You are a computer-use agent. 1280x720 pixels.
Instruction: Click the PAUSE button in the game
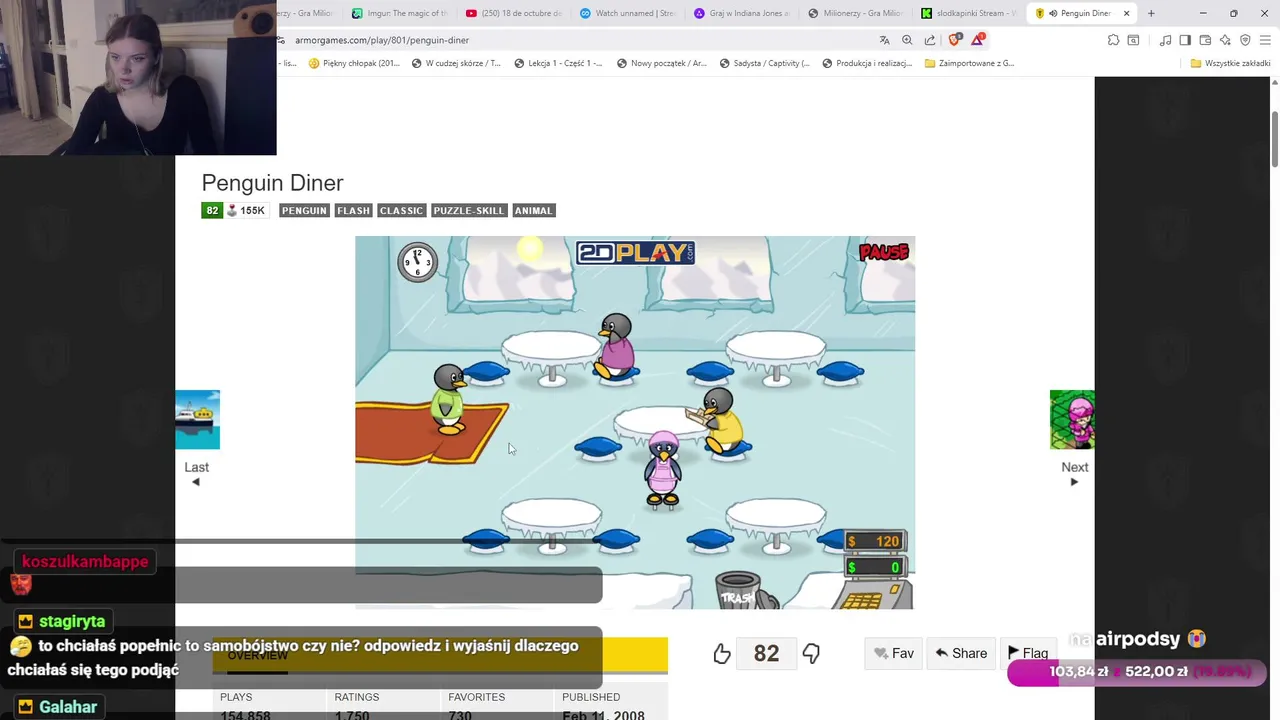pos(883,252)
